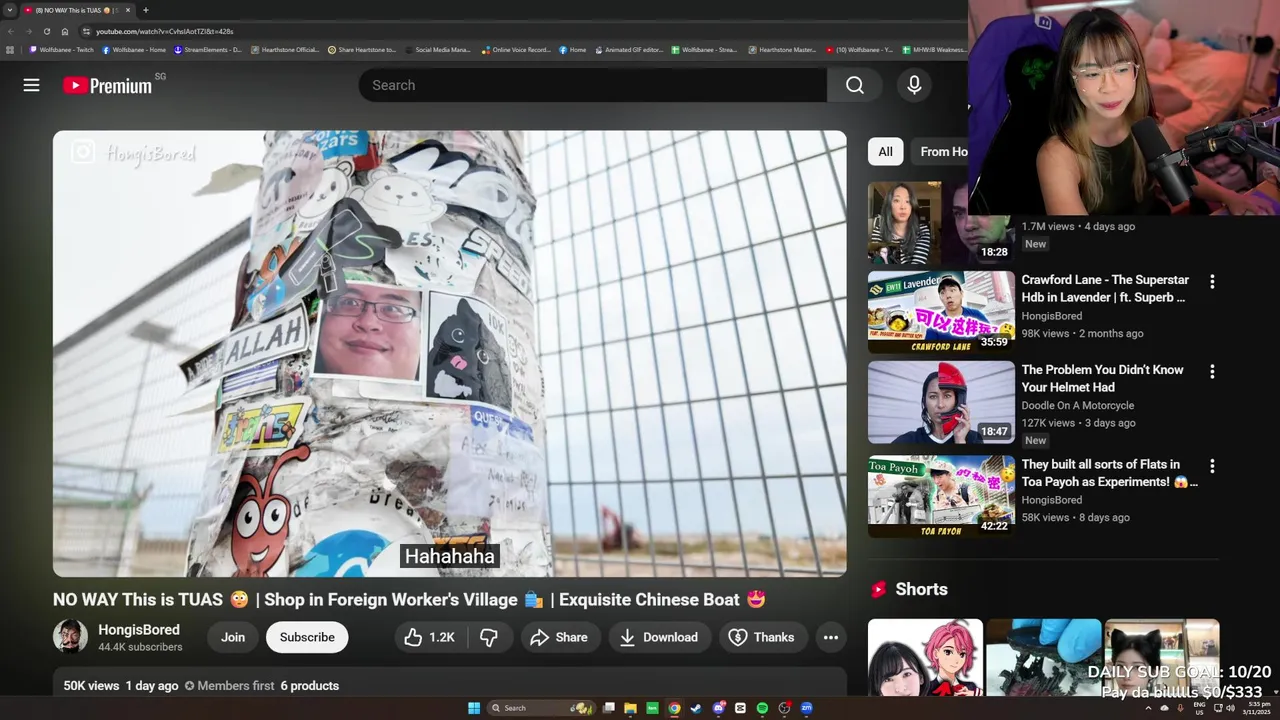Open the YouTube guide hamburger menu
1280x720 pixels.
[31, 85]
